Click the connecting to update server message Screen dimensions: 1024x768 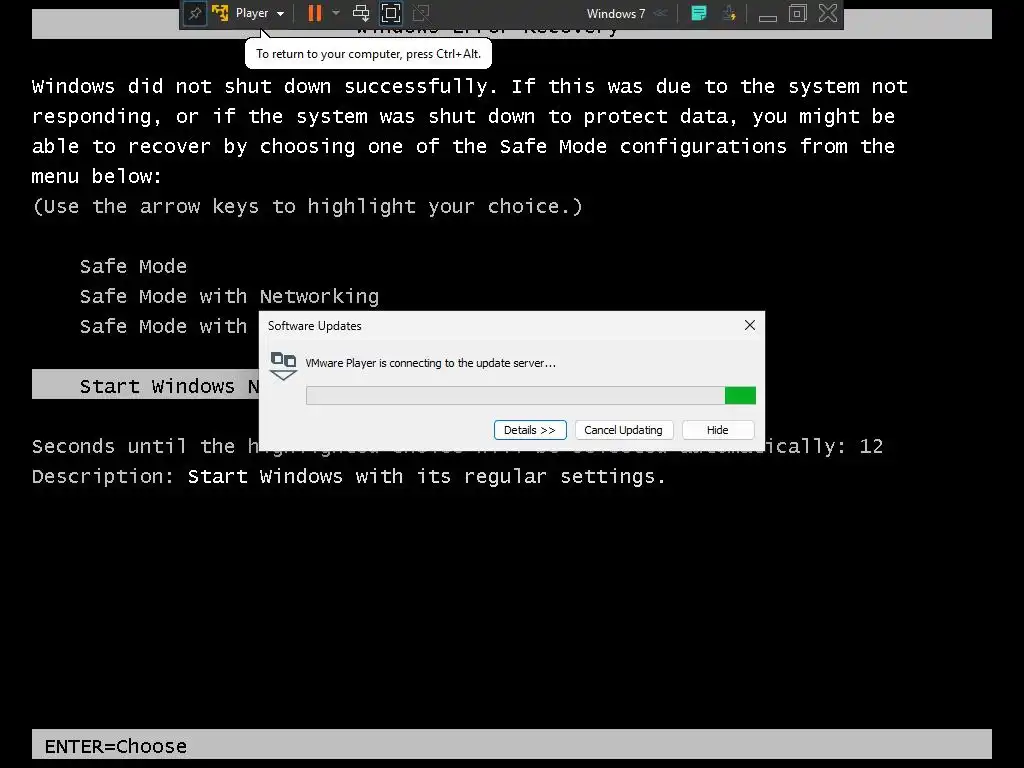(431, 363)
